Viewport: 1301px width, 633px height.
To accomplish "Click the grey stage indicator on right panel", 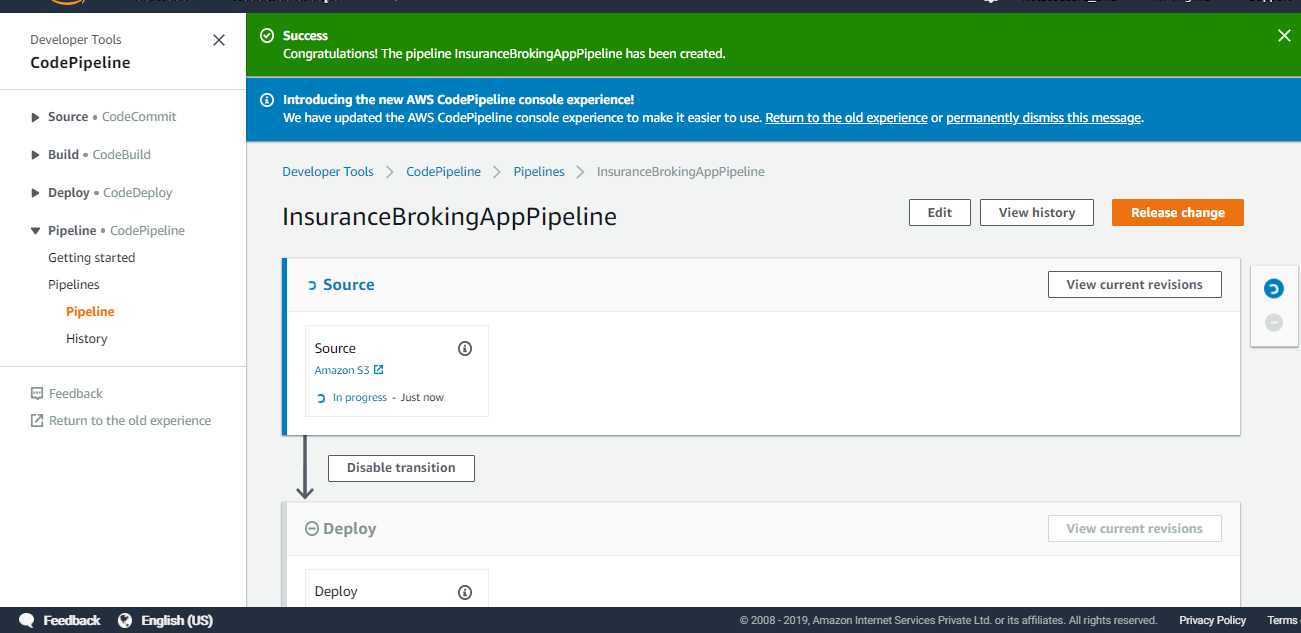I will click(1273, 322).
